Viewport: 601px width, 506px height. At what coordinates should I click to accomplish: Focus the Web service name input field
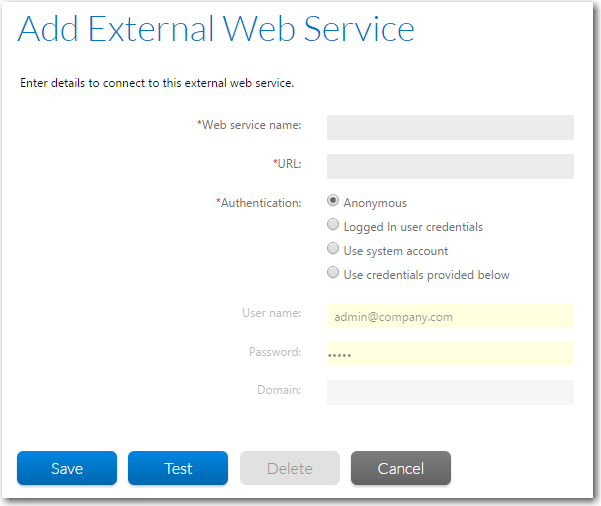click(450, 127)
